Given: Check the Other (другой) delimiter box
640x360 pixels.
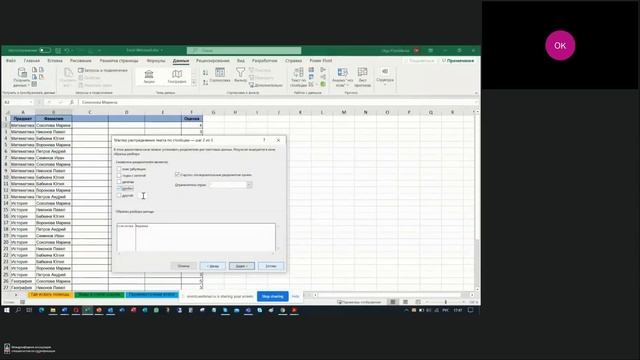Looking at the screenshot, I should (x=119, y=195).
